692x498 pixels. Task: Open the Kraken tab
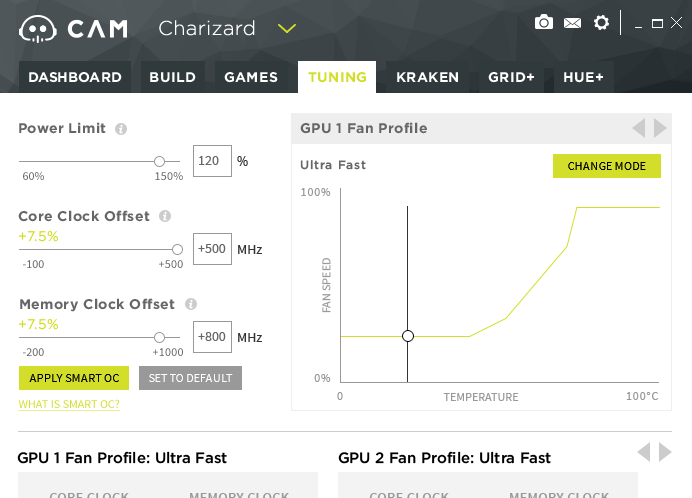pyautogui.click(x=427, y=77)
